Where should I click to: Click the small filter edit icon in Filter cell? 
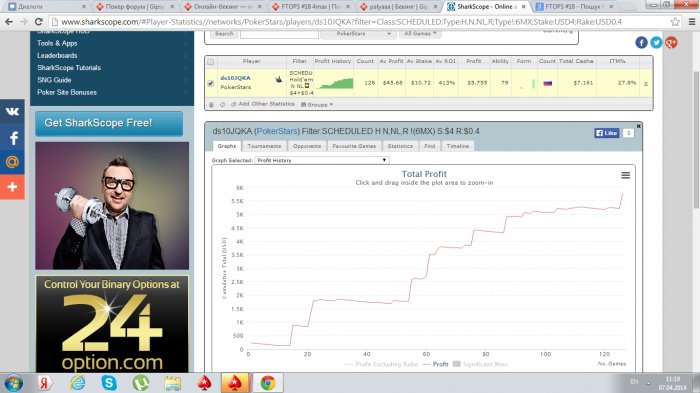[307, 86]
